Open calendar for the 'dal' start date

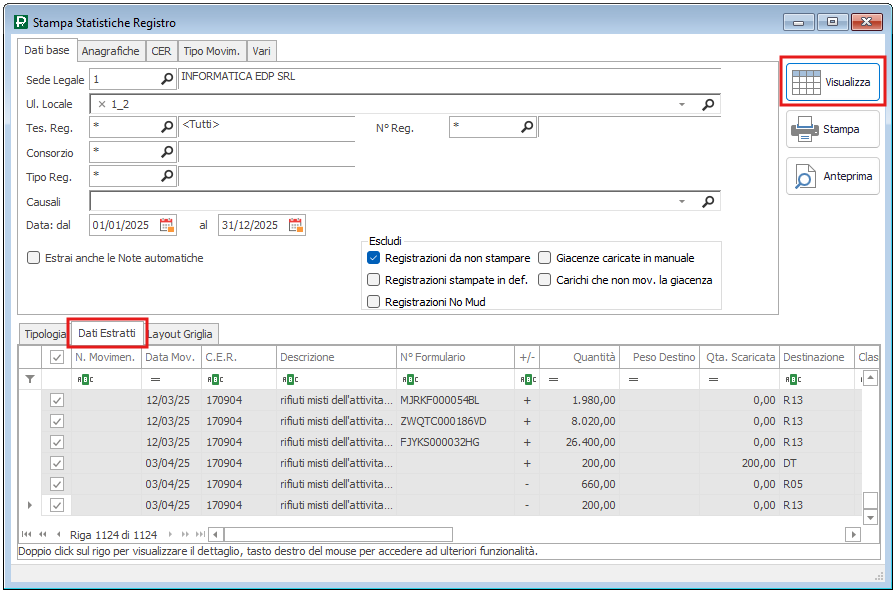(x=167, y=225)
